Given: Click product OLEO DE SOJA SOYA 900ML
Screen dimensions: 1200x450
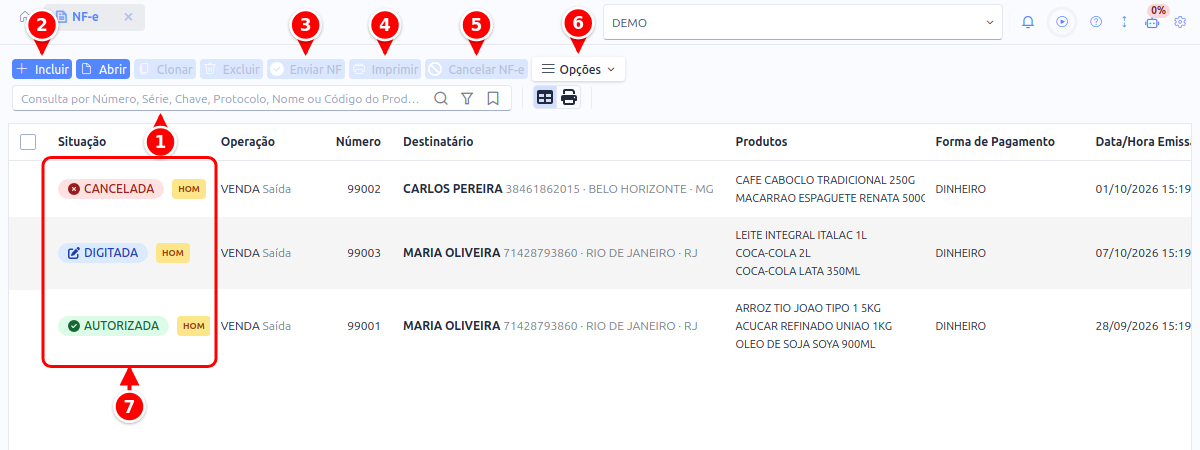Looking at the screenshot, I should 805,344.
